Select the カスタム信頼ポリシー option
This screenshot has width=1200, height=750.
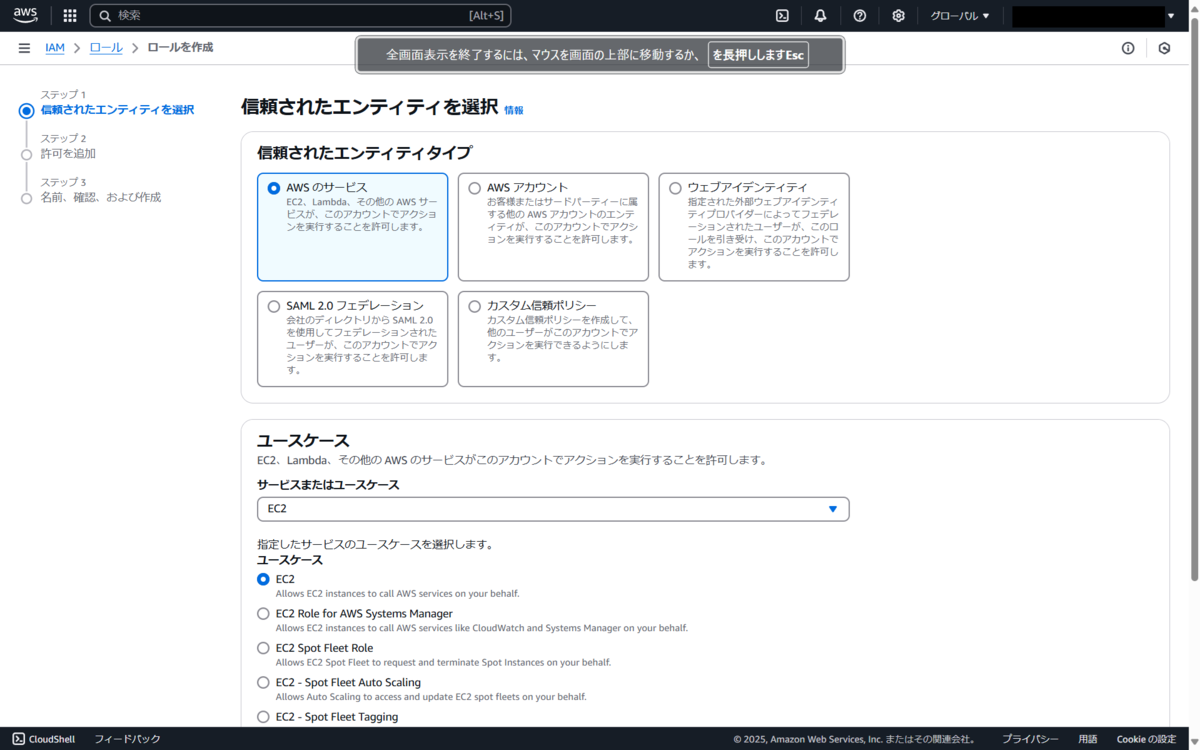pos(553,339)
